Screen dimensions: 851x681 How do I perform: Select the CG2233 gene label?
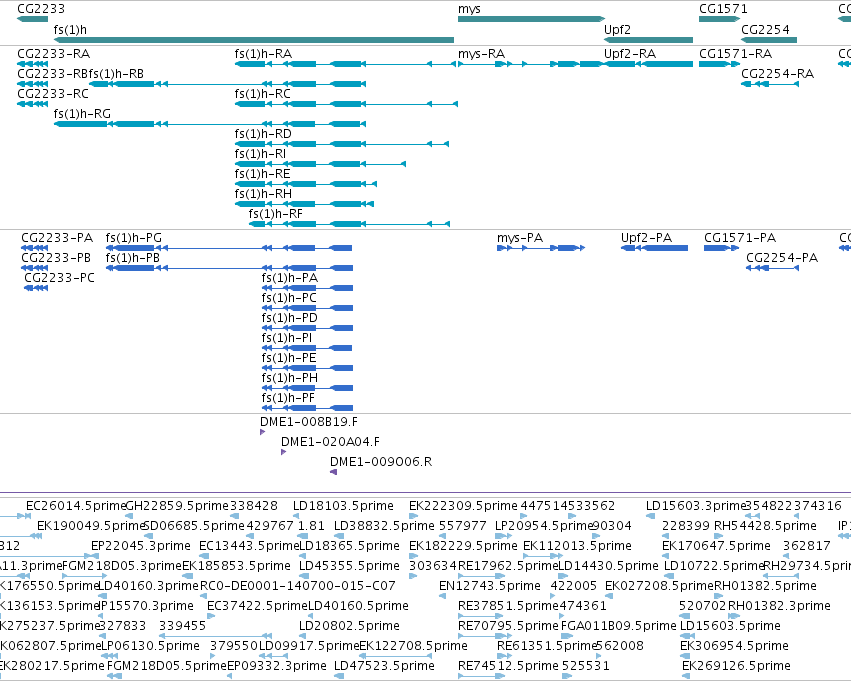click(x=41, y=9)
